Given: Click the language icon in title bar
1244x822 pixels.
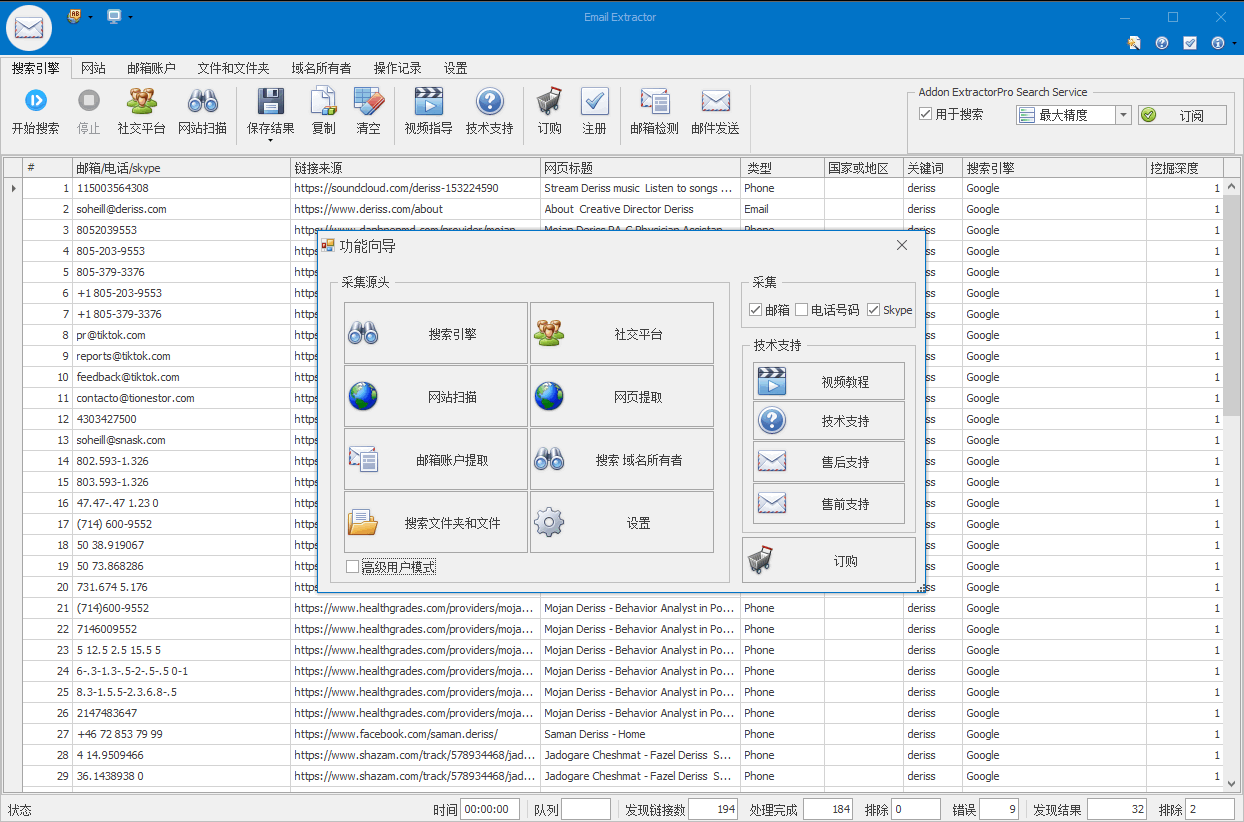Looking at the screenshot, I should coord(75,16).
